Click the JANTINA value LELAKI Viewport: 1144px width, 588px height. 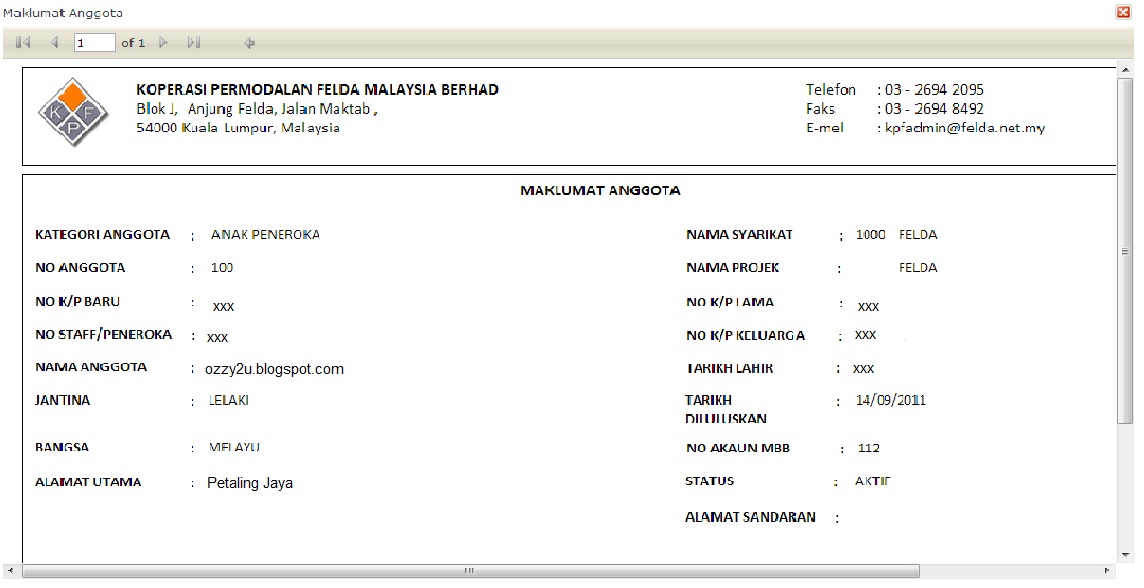(229, 401)
